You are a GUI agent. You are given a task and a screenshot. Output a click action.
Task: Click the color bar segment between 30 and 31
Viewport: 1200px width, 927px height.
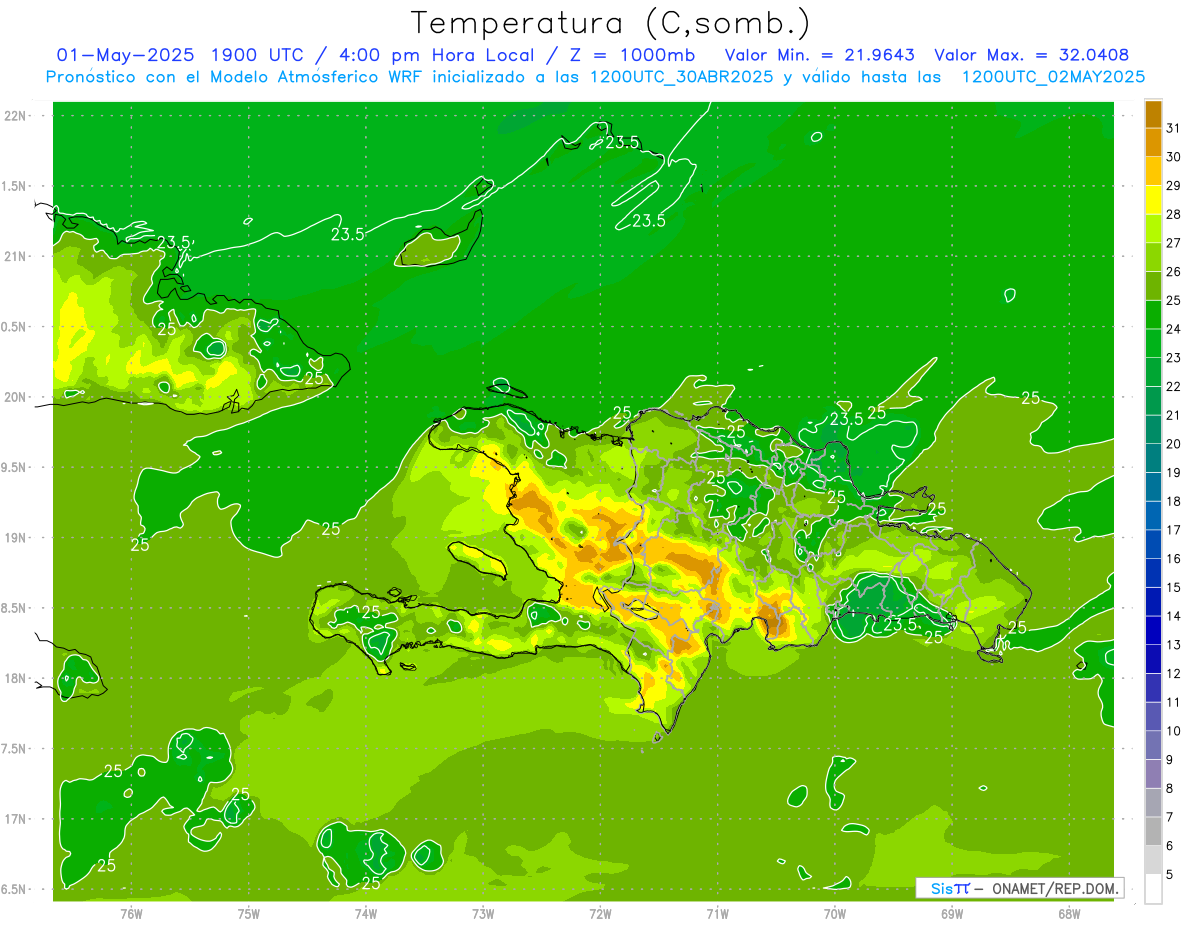(1153, 142)
